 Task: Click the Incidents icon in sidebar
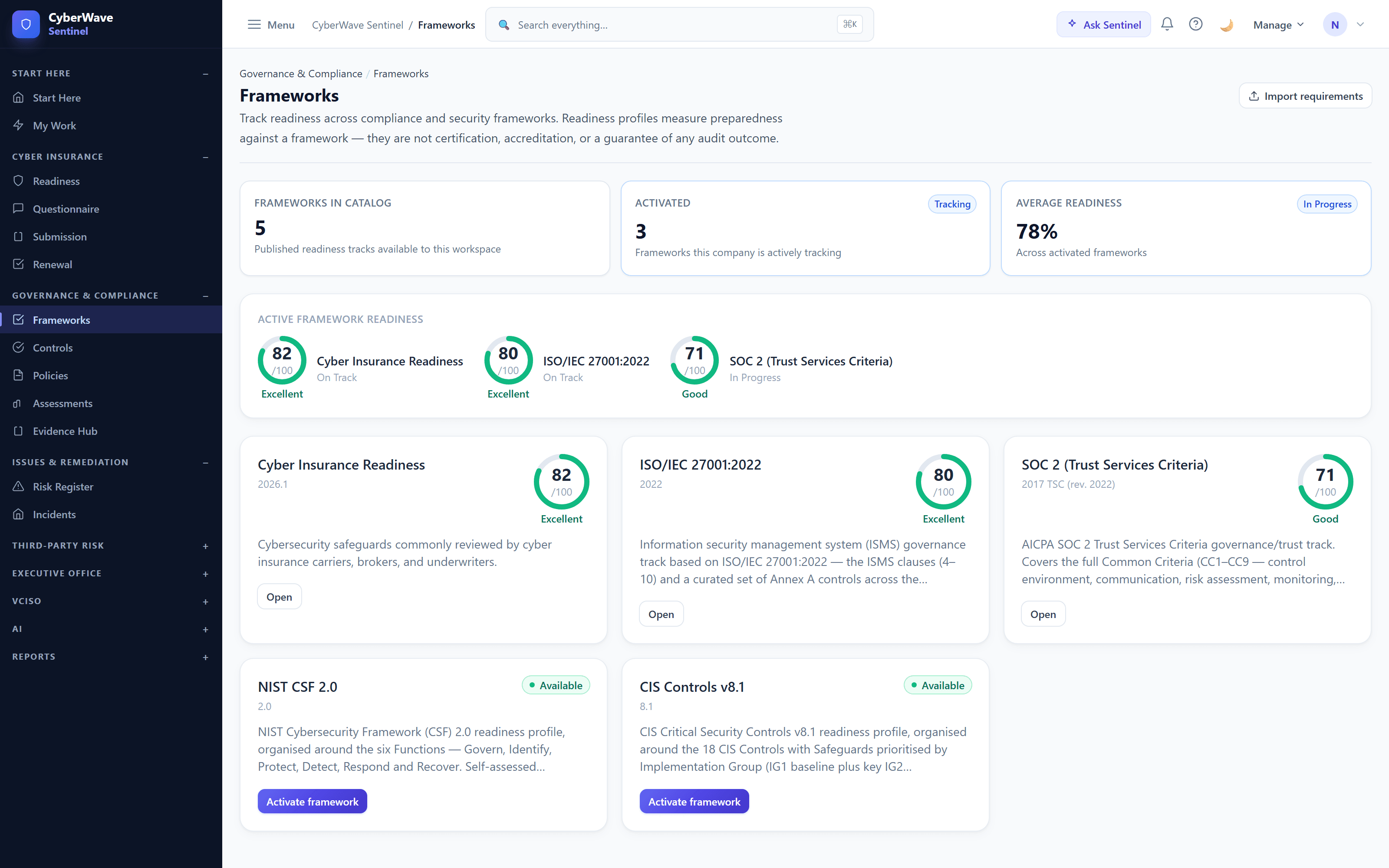click(x=18, y=514)
